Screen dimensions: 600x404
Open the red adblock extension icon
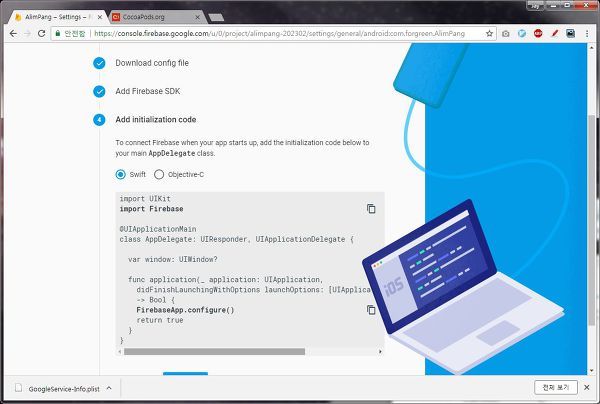538,34
